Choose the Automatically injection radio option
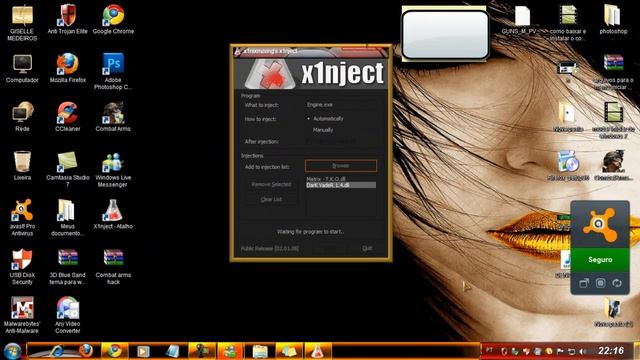 pyautogui.click(x=325, y=119)
